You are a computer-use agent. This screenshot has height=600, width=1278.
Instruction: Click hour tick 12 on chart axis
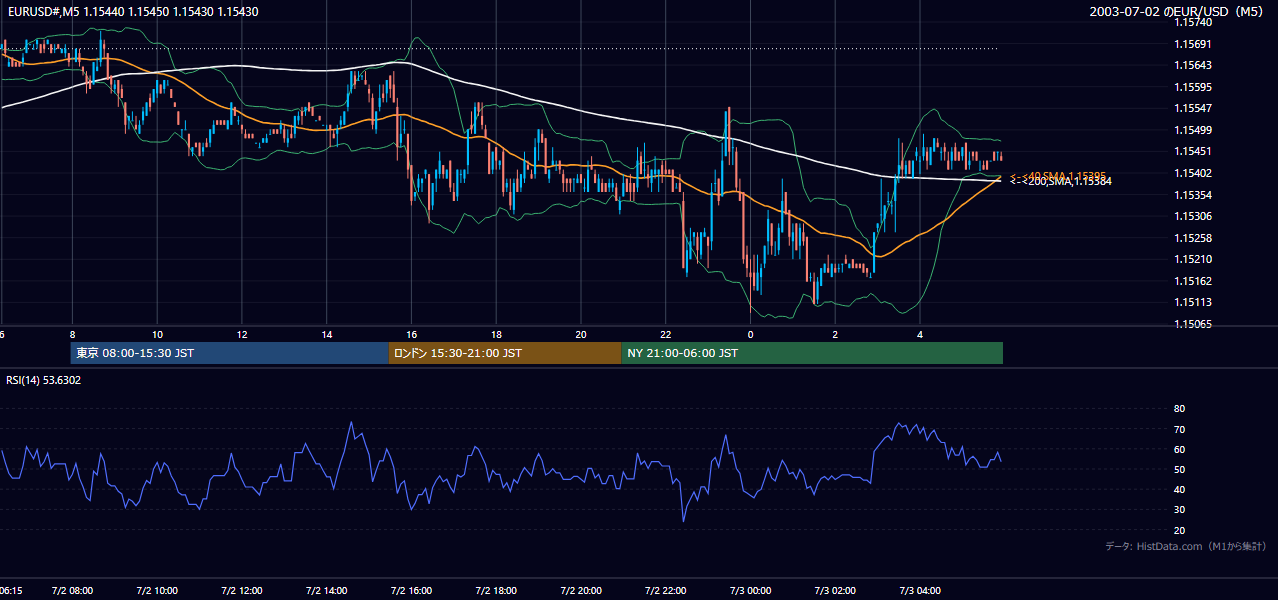242,335
